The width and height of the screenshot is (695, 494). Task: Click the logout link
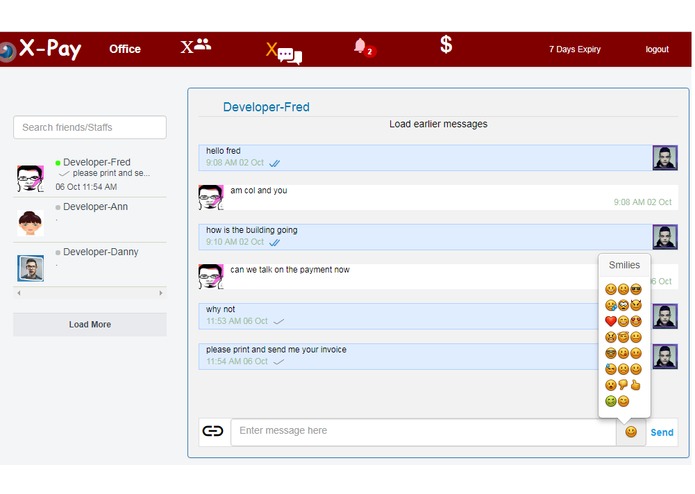[657, 49]
